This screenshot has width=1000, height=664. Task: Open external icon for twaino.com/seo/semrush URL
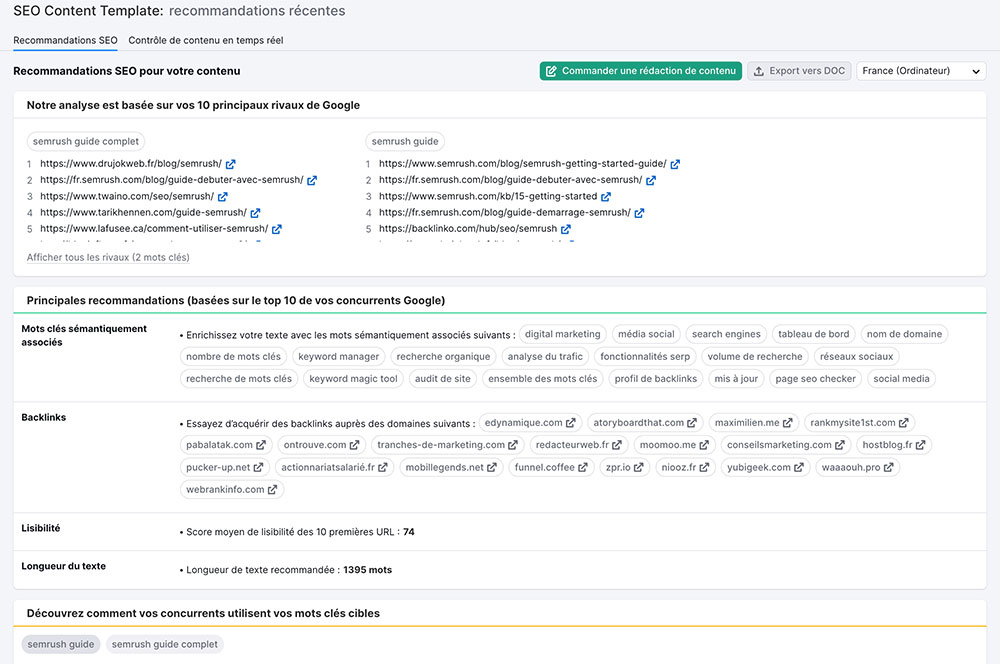coord(223,196)
